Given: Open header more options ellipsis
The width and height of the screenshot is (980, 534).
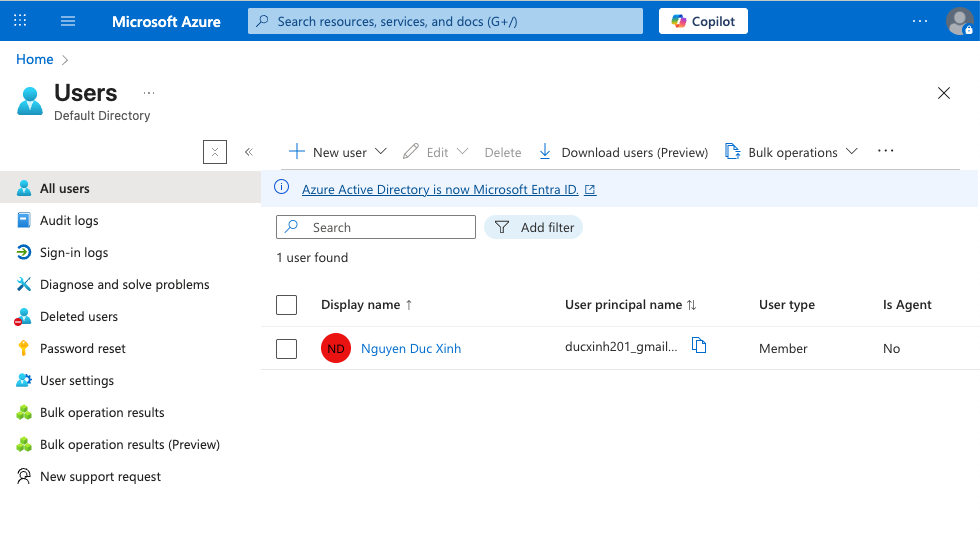Looking at the screenshot, I should 920,21.
